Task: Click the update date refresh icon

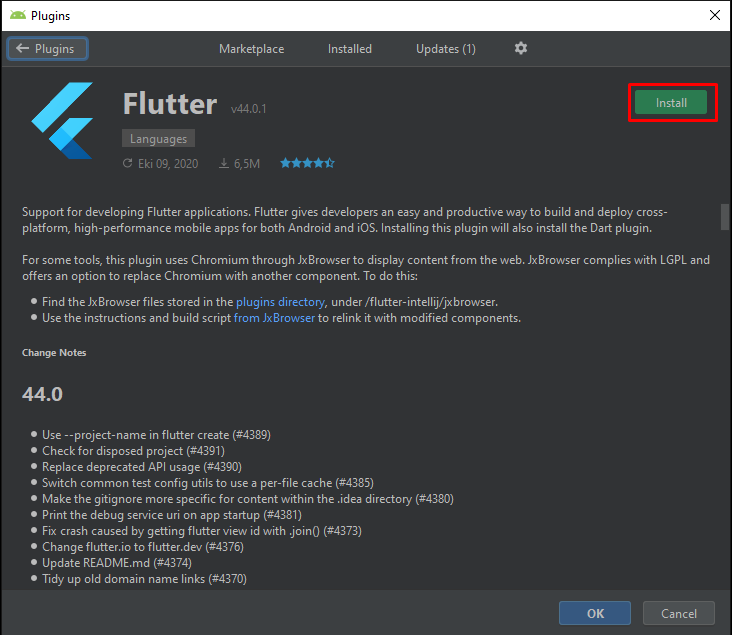Action: coord(127,163)
